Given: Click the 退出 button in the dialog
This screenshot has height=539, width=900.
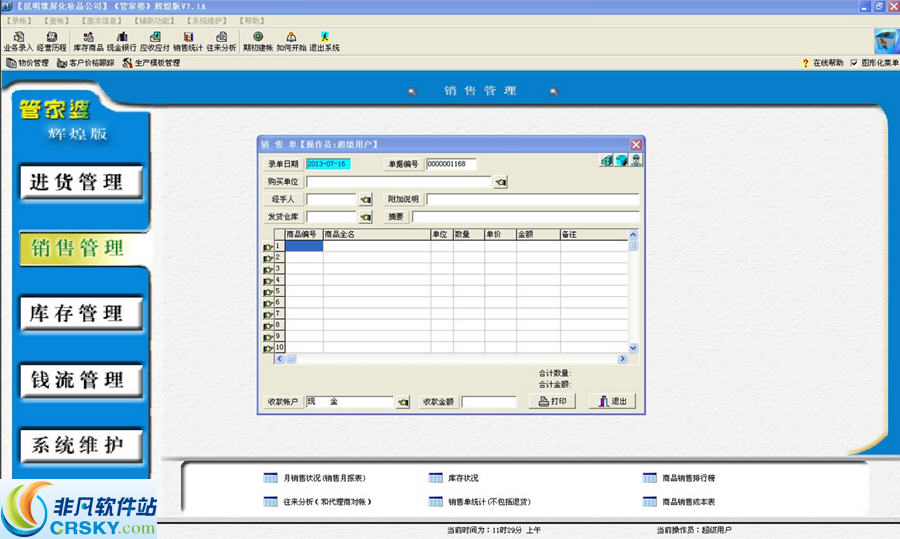Looking at the screenshot, I should pyautogui.click(x=612, y=401).
